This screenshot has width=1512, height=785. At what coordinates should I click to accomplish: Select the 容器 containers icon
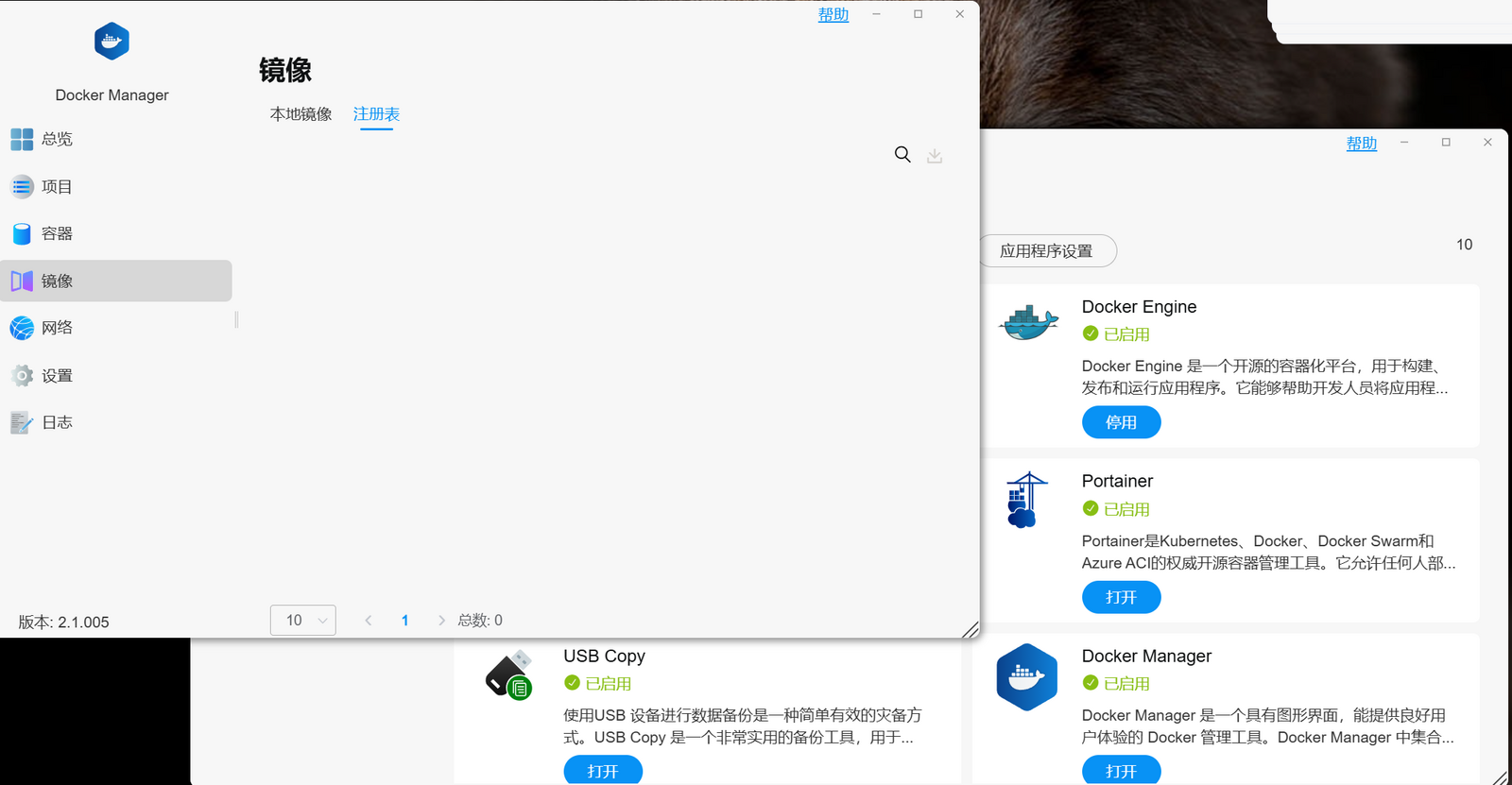coord(22,234)
